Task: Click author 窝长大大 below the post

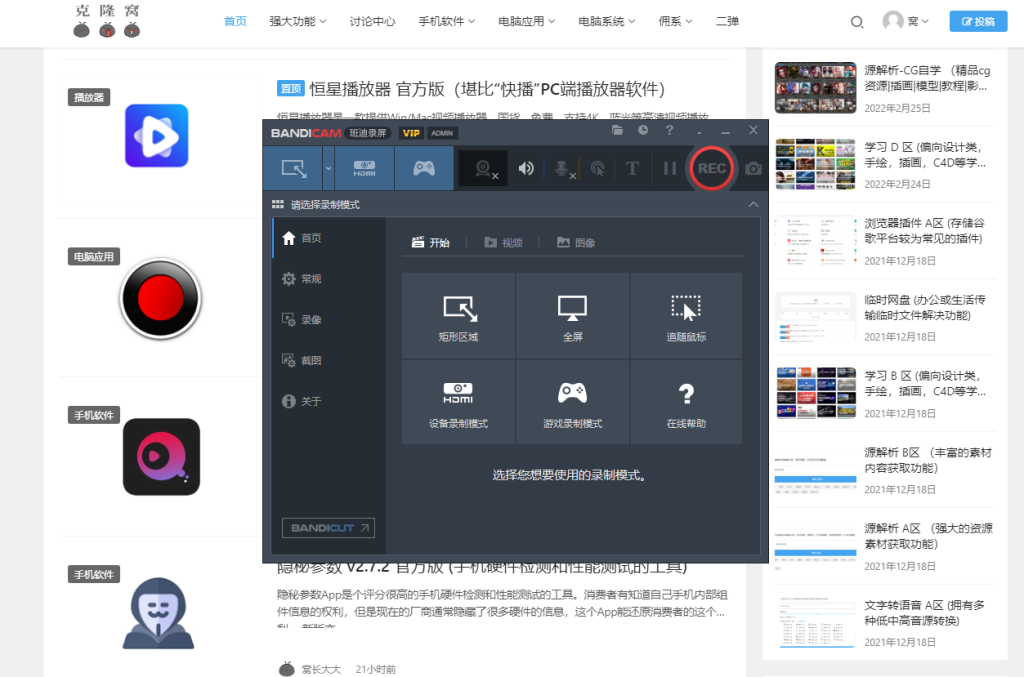Action: click(321, 669)
